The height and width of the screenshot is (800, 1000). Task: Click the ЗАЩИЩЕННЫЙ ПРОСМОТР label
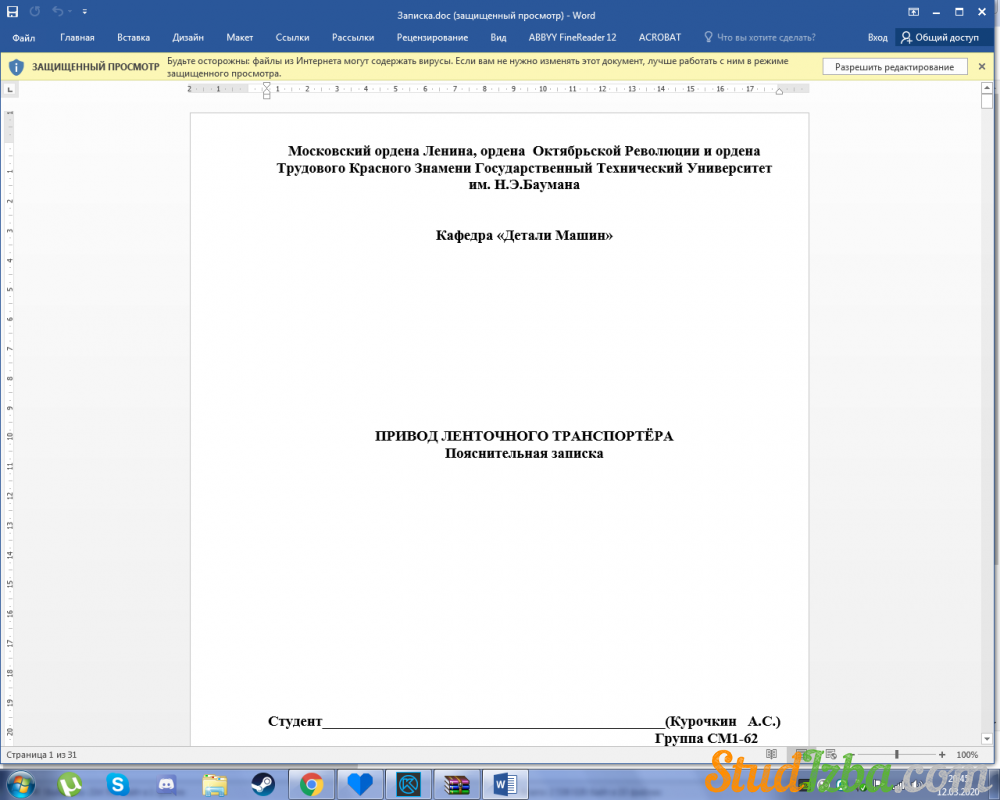(96, 67)
